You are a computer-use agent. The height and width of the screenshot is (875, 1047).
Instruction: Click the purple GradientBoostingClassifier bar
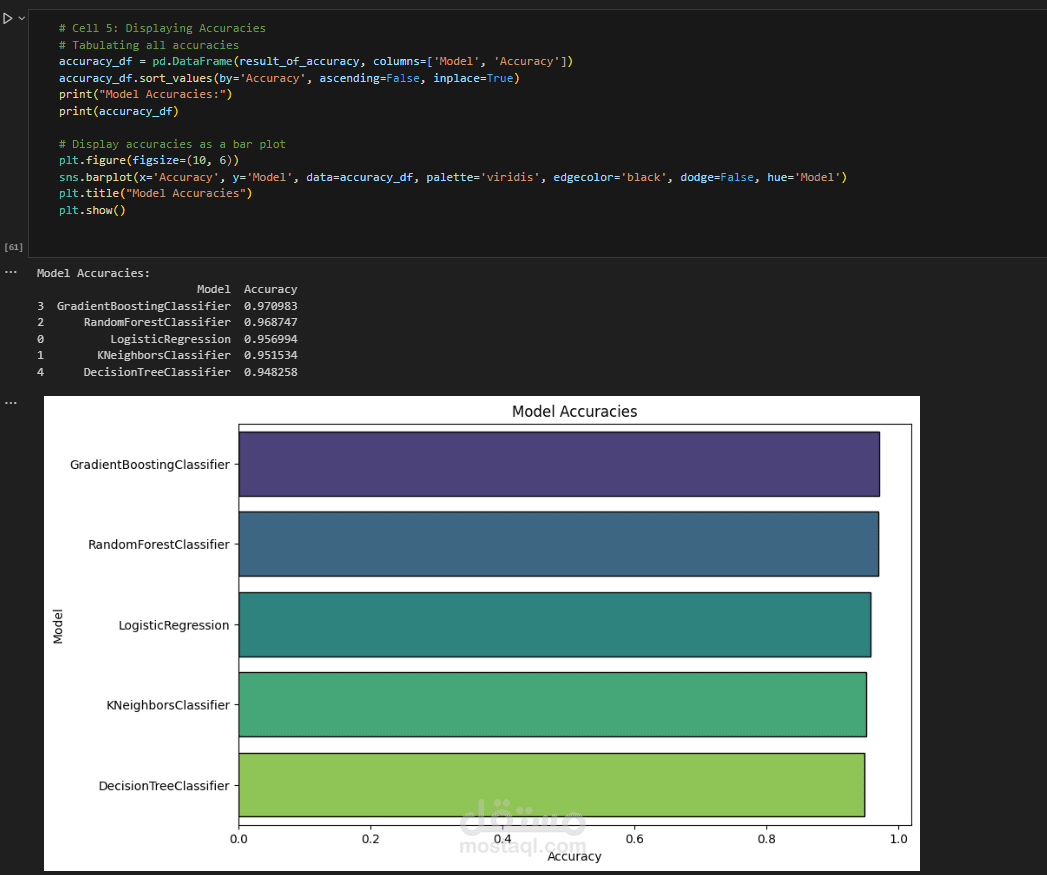(558, 464)
